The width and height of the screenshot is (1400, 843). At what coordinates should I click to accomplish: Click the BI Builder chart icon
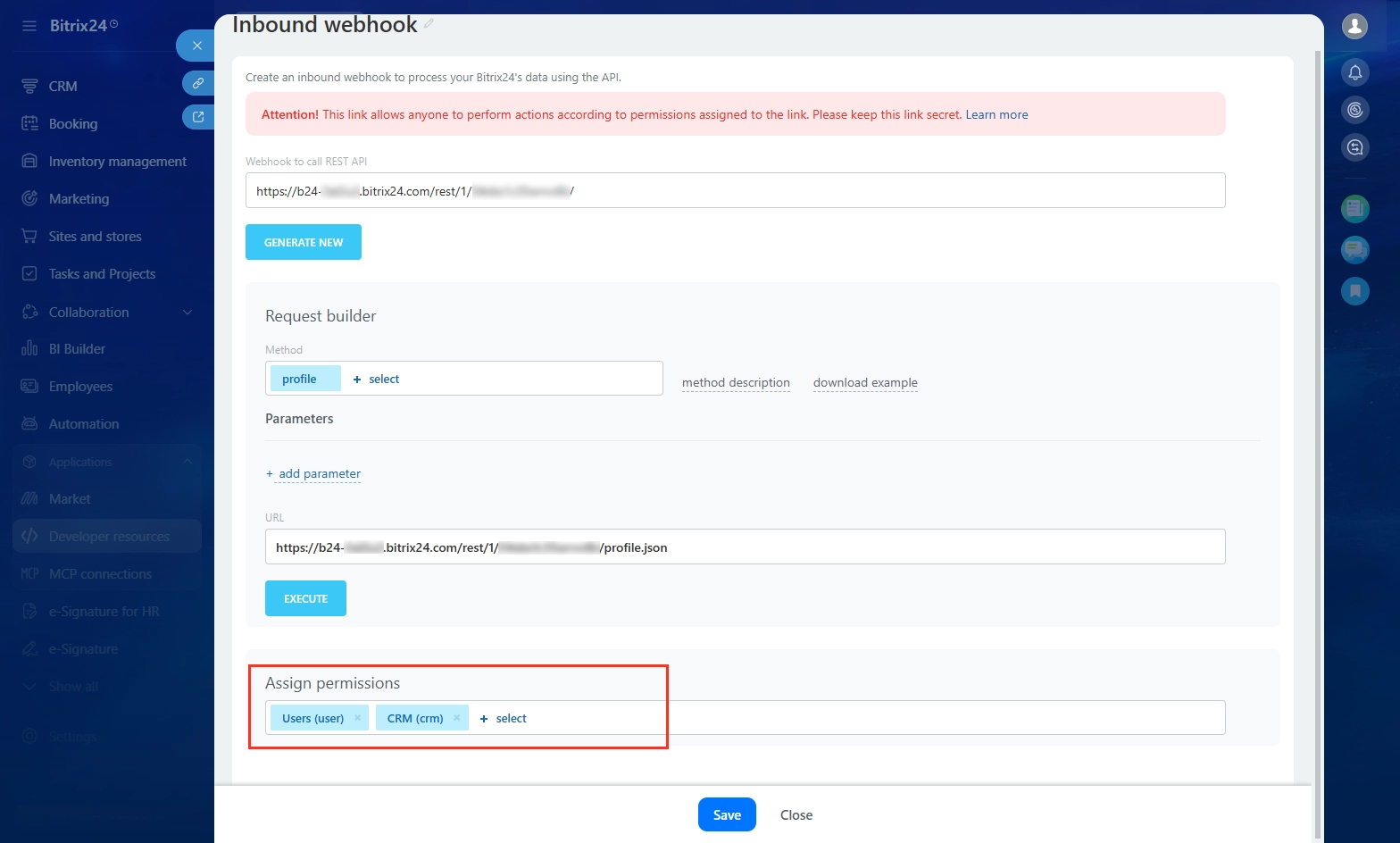[29, 348]
